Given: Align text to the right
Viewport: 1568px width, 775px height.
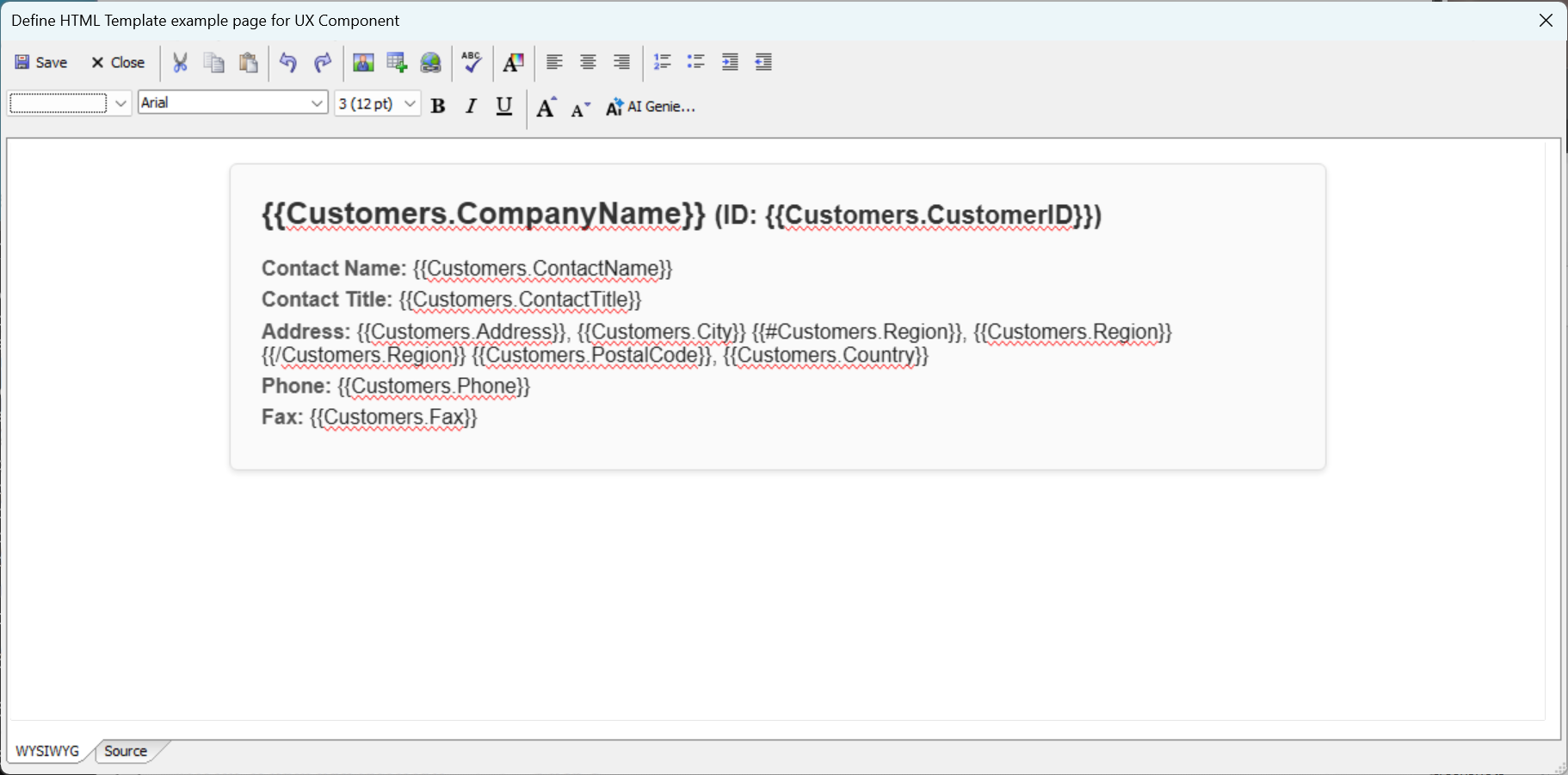Looking at the screenshot, I should pos(621,62).
